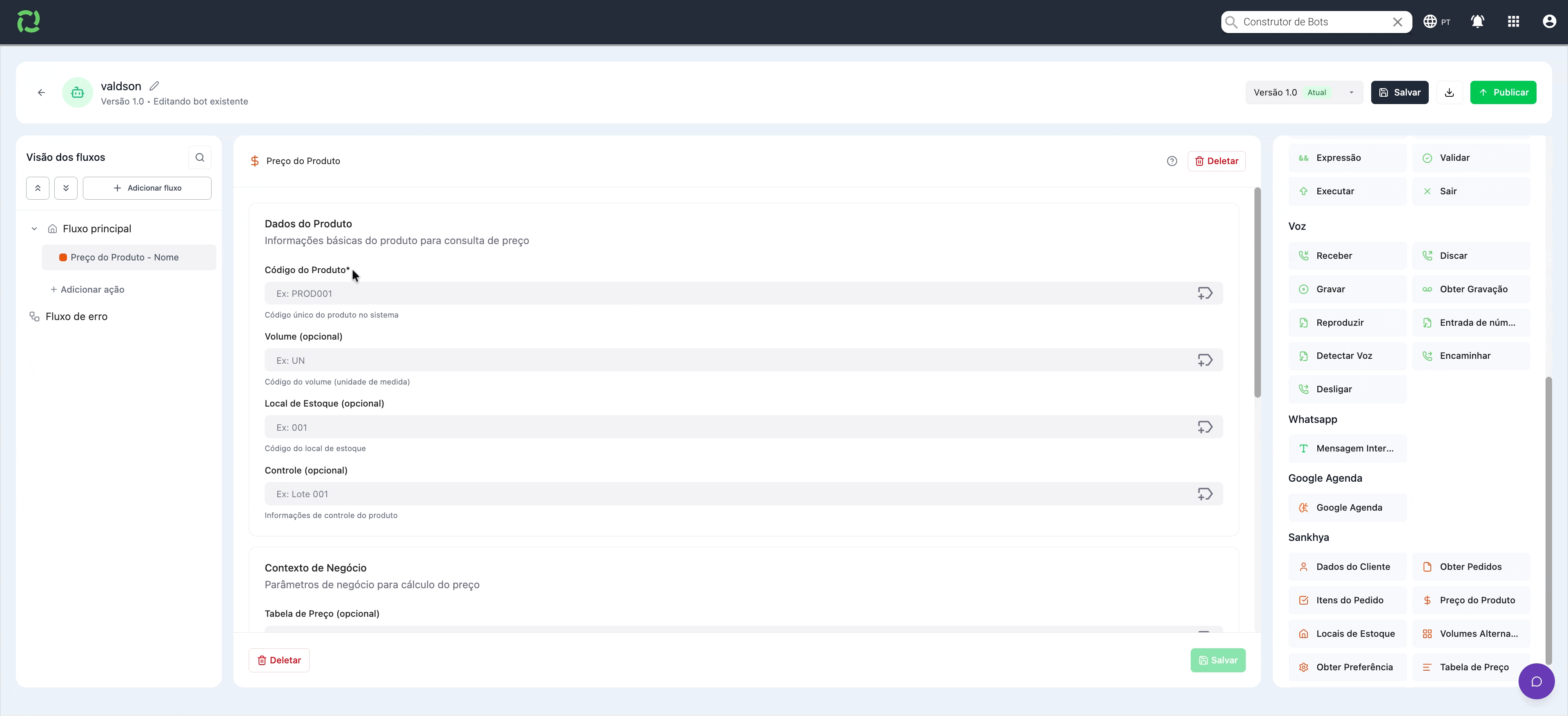Edit bot name valdson pencil icon
The image size is (1568, 716).
point(154,86)
